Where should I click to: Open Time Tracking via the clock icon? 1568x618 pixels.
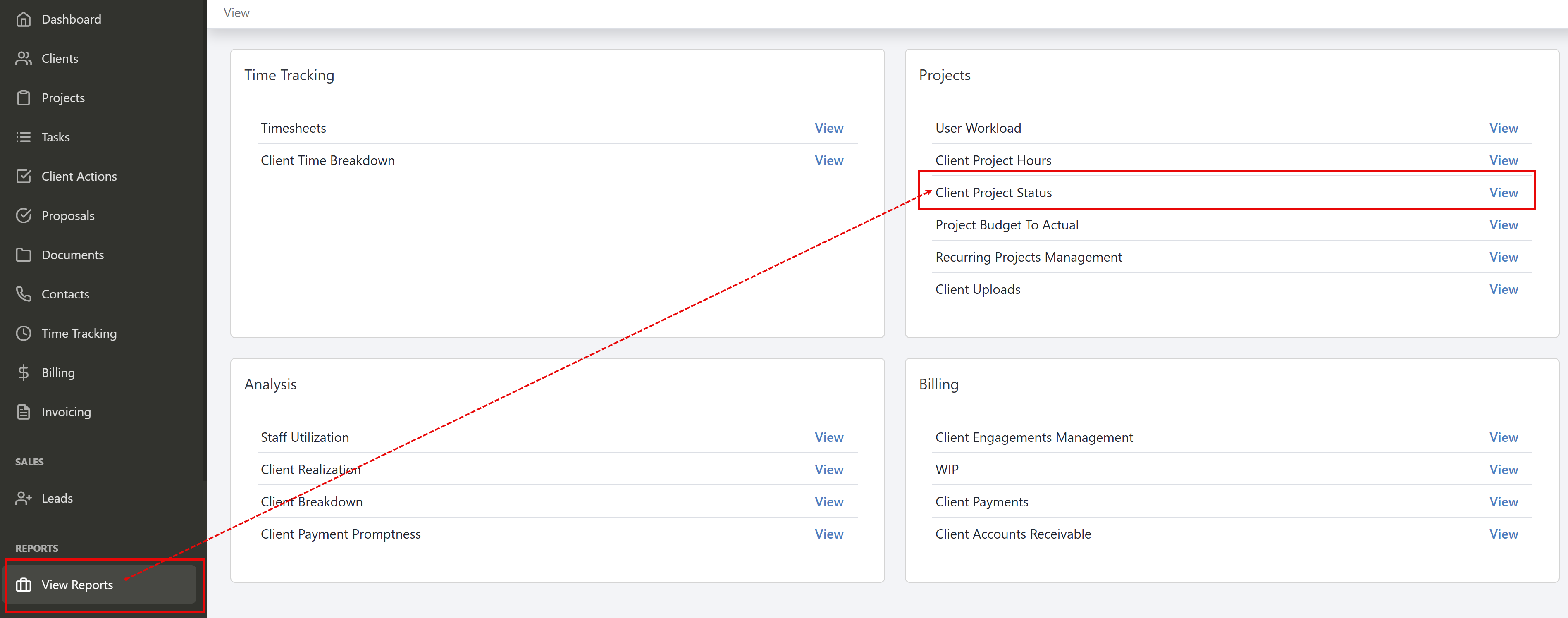pos(24,333)
